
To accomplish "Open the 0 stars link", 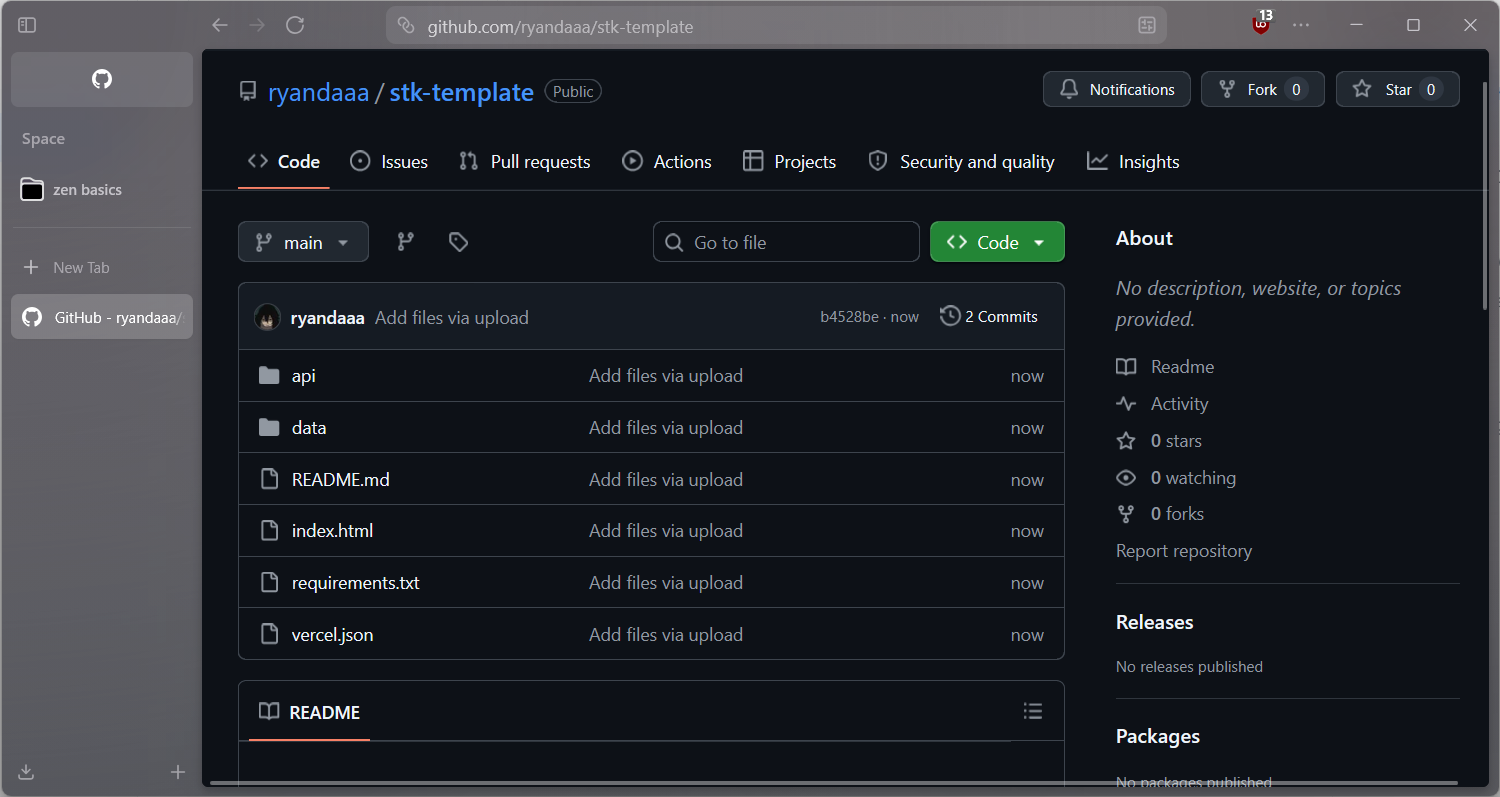I will (1159, 441).
